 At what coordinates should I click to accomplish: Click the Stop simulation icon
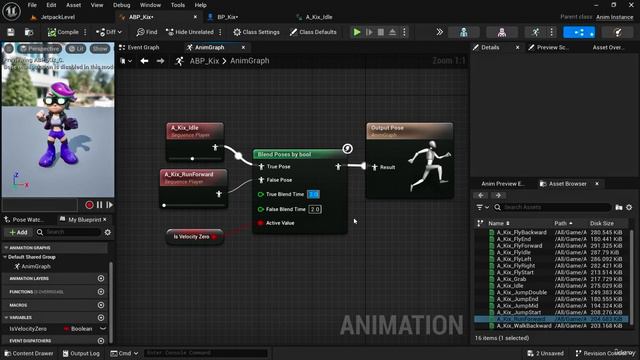[380, 32]
